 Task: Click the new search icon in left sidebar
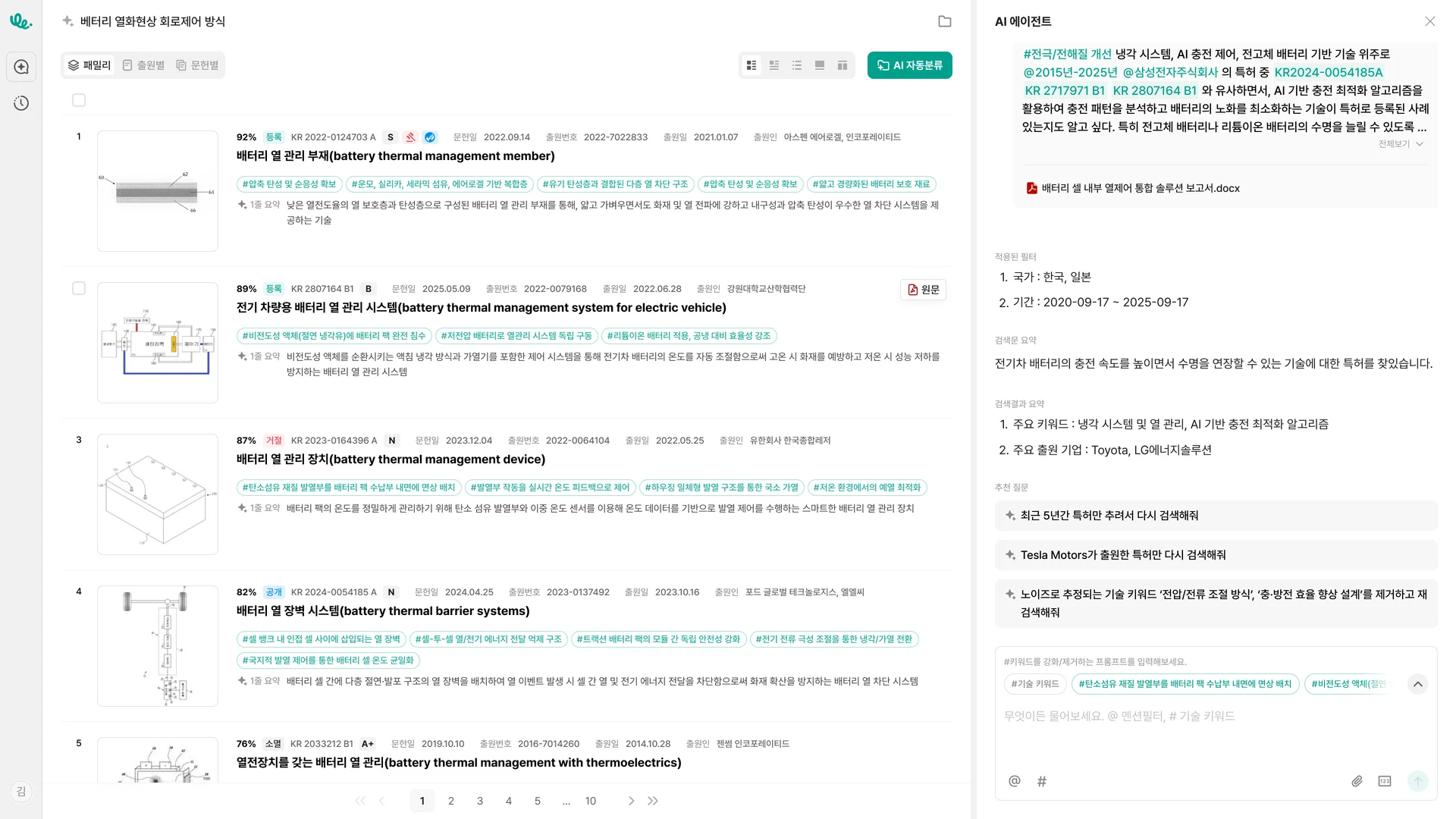coord(21,67)
